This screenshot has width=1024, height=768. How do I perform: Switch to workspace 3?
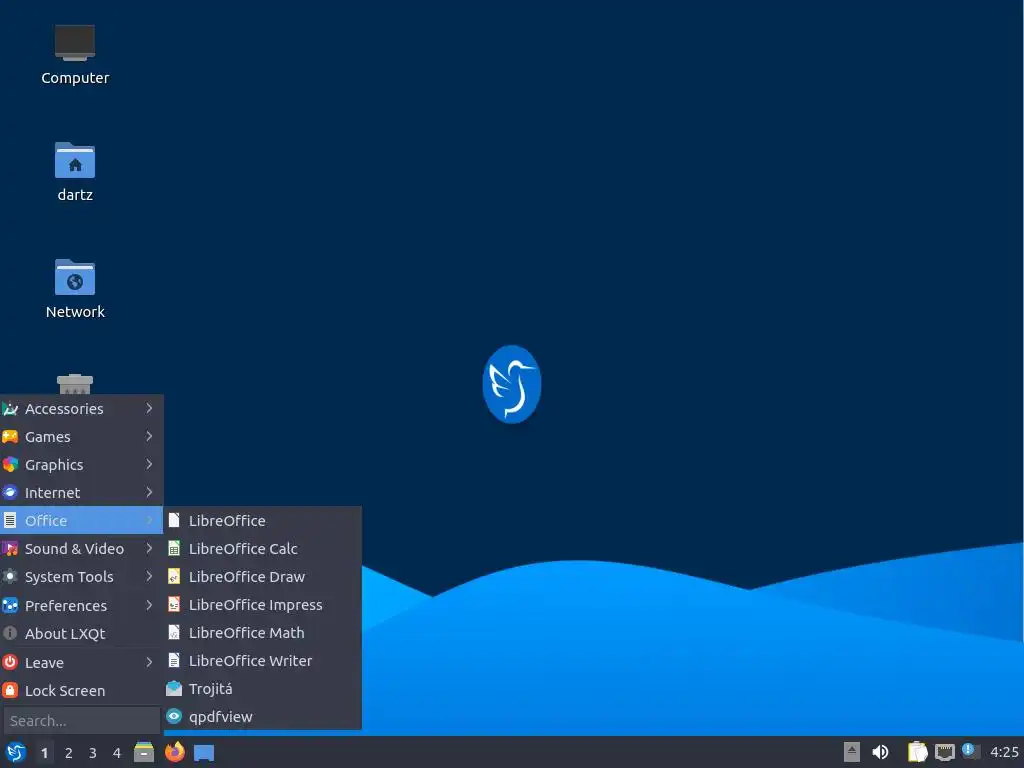point(92,753)
